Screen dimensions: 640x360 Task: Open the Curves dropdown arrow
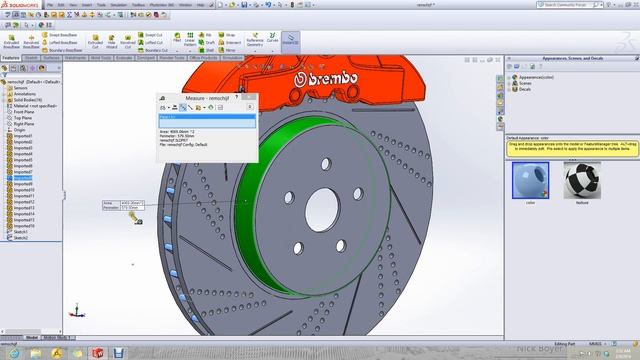pyautogui.click(x=272, y=51)
